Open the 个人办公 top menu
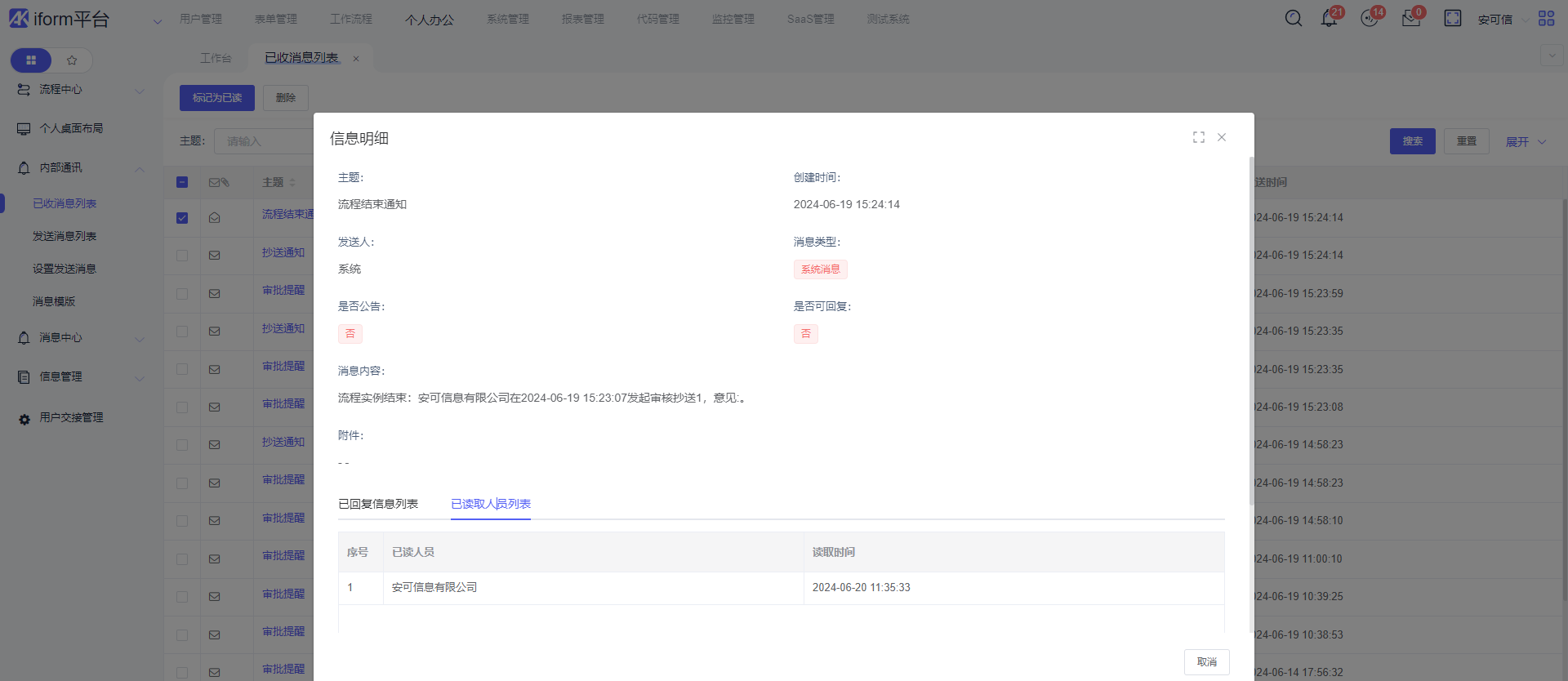Screen dimensions: 1568x681 (429, 19)
